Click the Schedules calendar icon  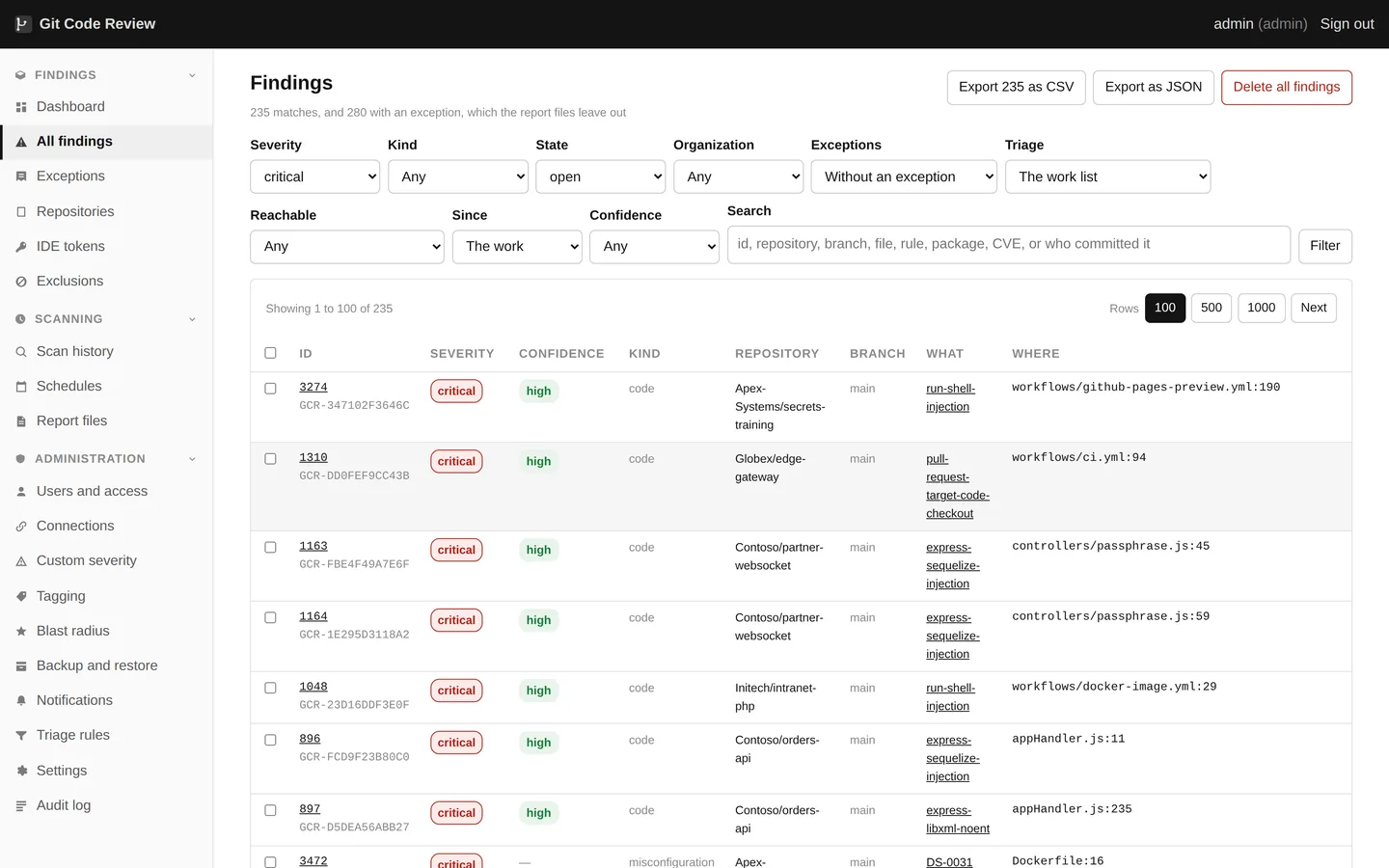pos(21,387)
